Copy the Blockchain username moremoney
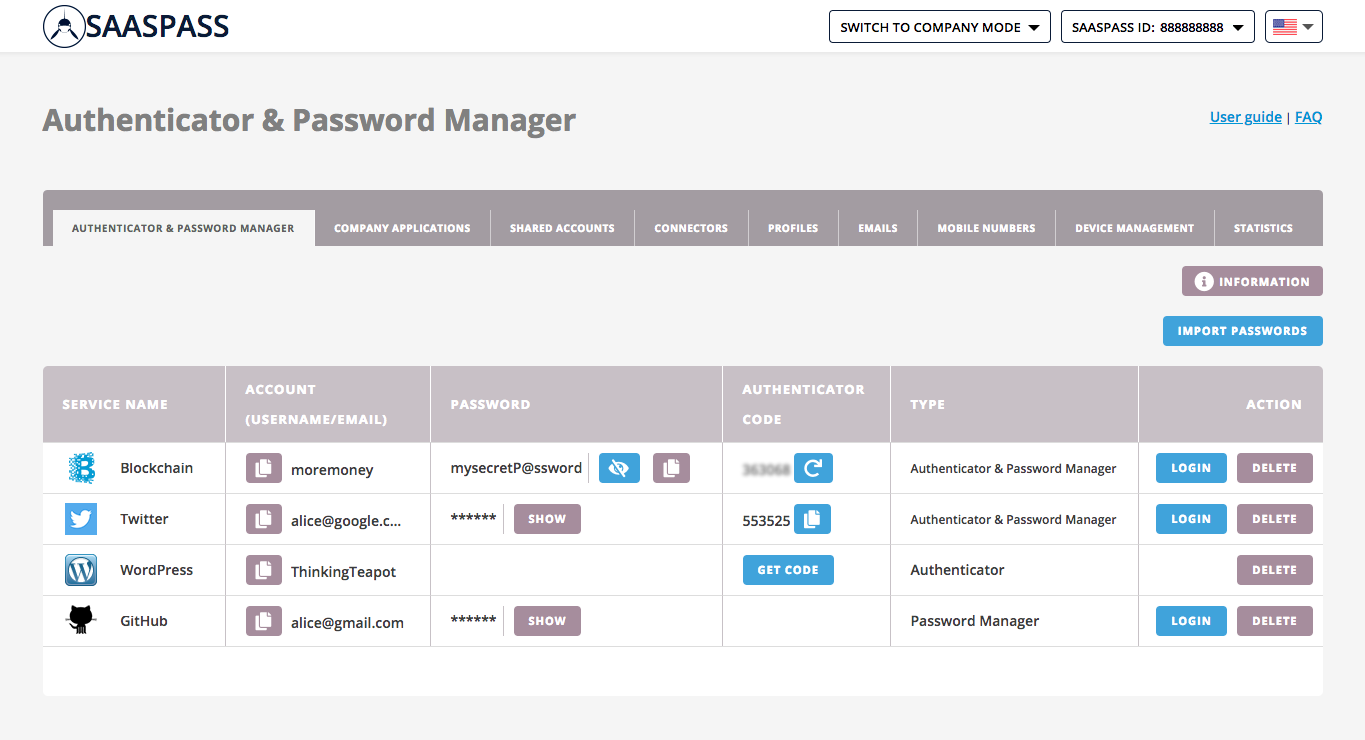 click(x=263, y=468)
